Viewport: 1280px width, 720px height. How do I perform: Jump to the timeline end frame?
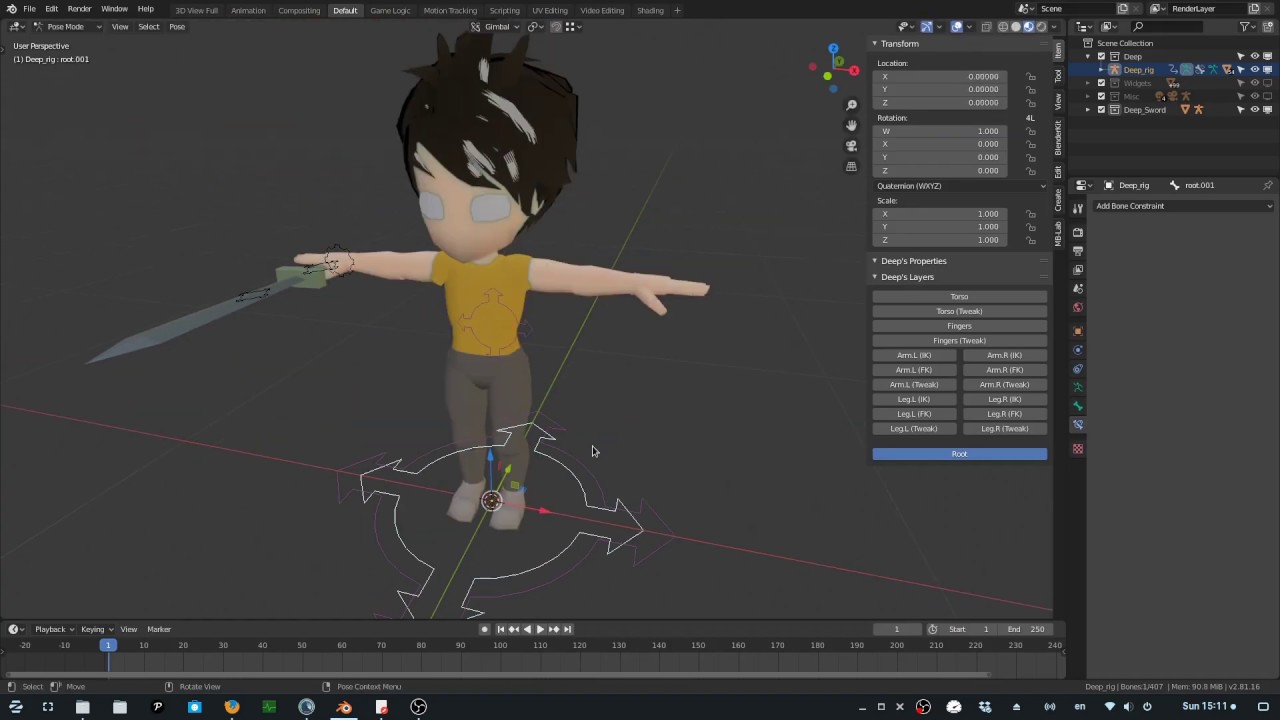pyautogui.click(x=567, y=629)
